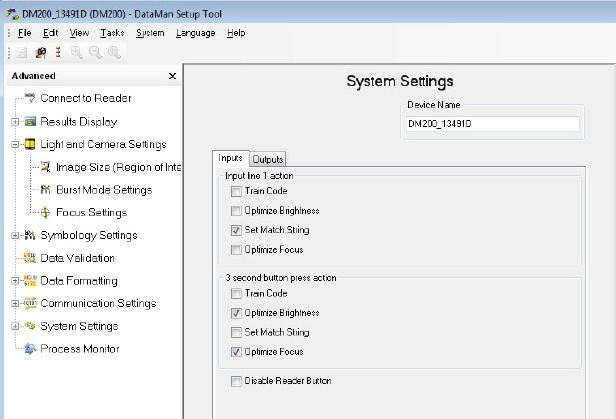Click the Focus Settings icon

[46, 212]
